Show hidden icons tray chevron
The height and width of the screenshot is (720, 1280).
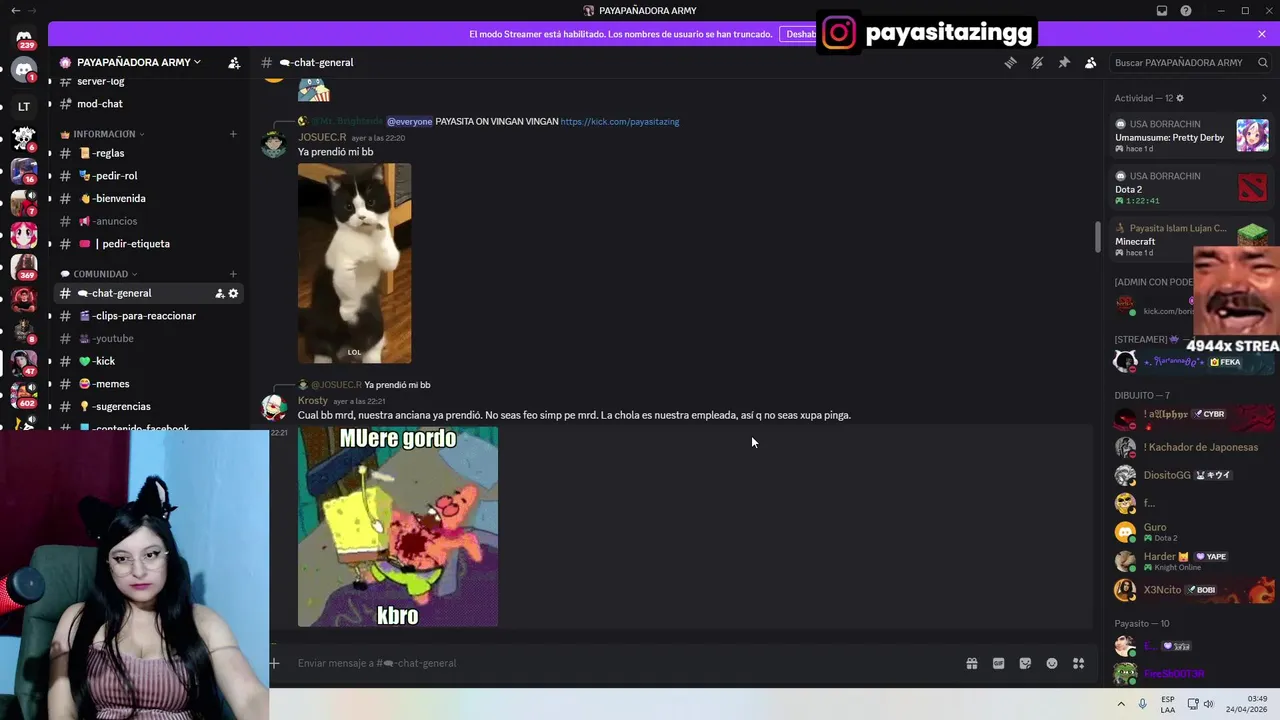click(x=1121, y=704)
